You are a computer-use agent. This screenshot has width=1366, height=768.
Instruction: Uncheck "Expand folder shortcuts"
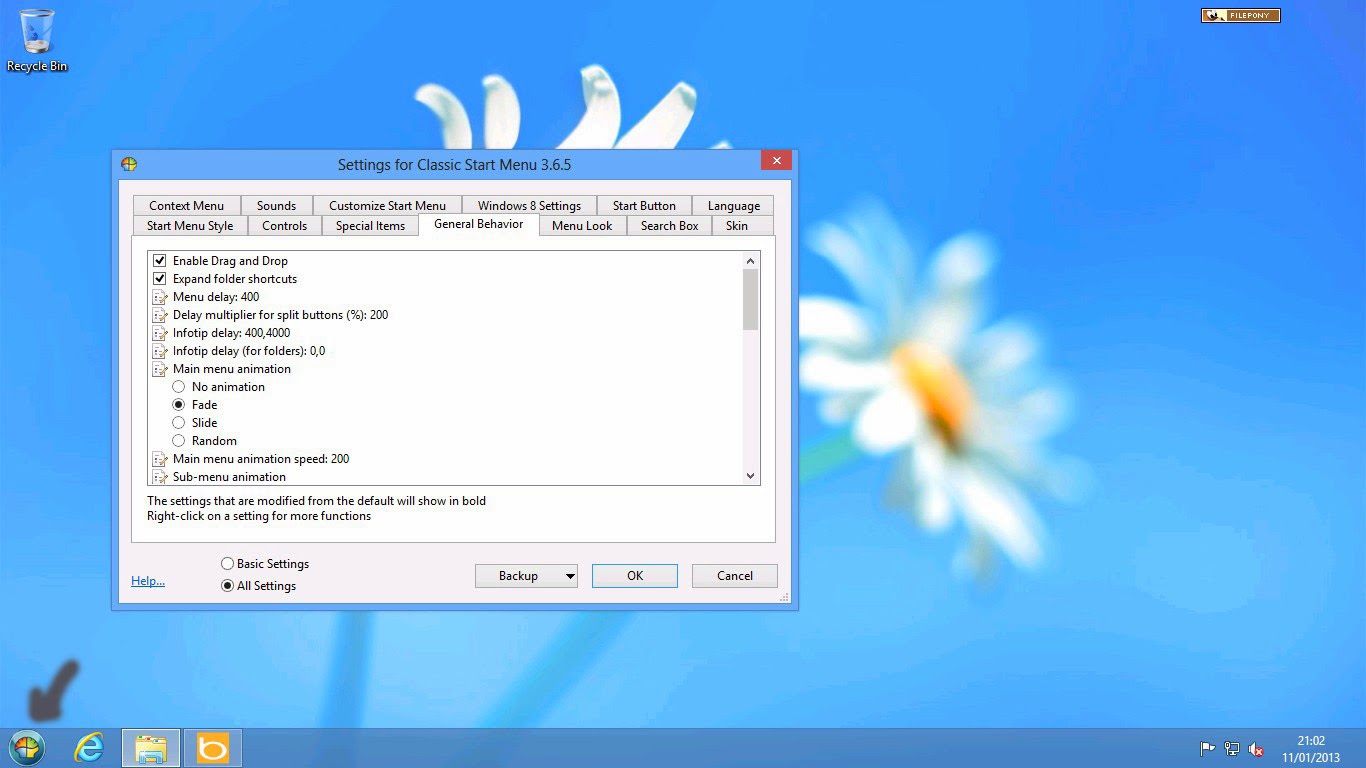[x=160, y=278]
